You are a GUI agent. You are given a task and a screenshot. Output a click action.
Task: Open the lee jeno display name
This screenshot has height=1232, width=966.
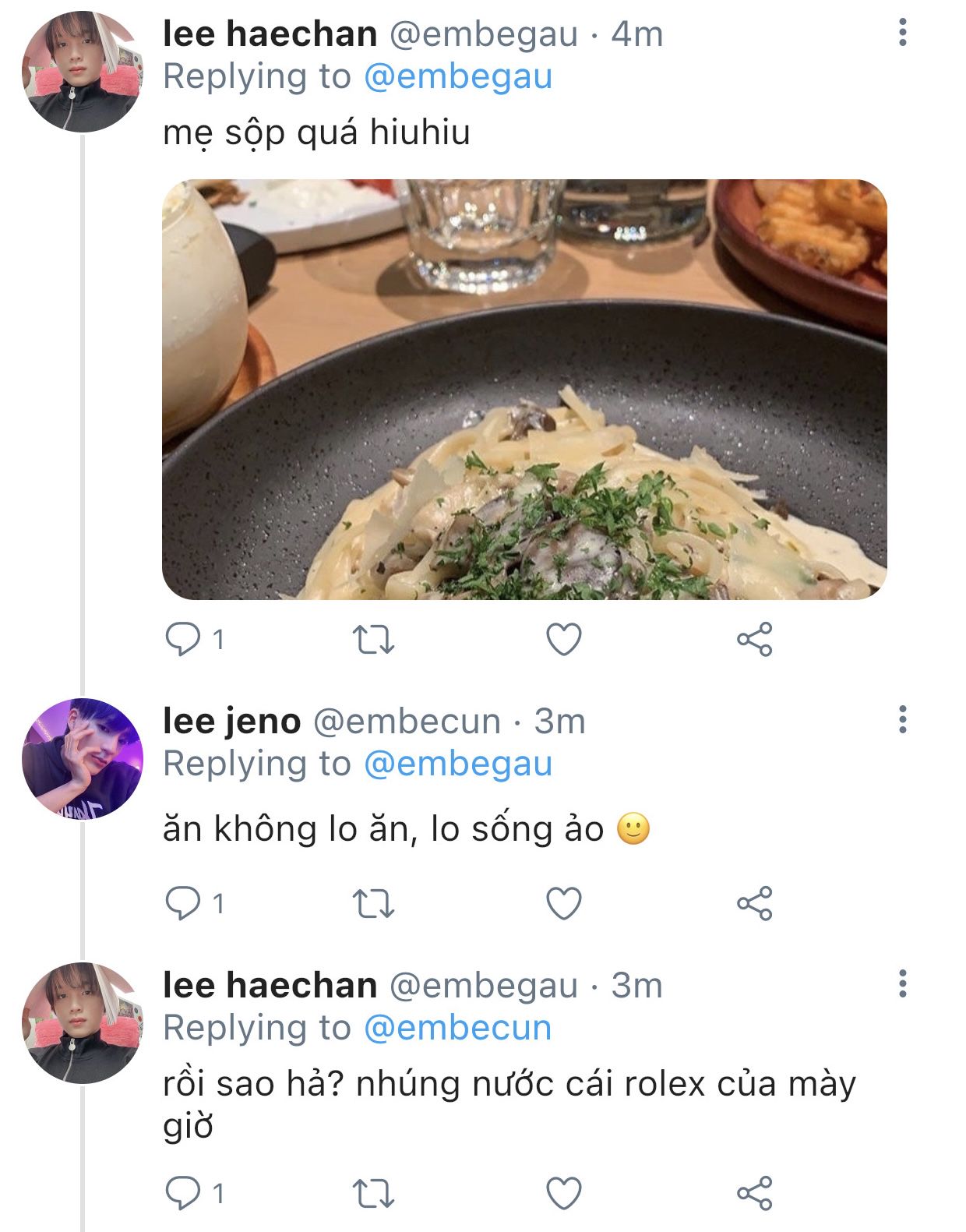pyautogui.click(x=231, y=722)
